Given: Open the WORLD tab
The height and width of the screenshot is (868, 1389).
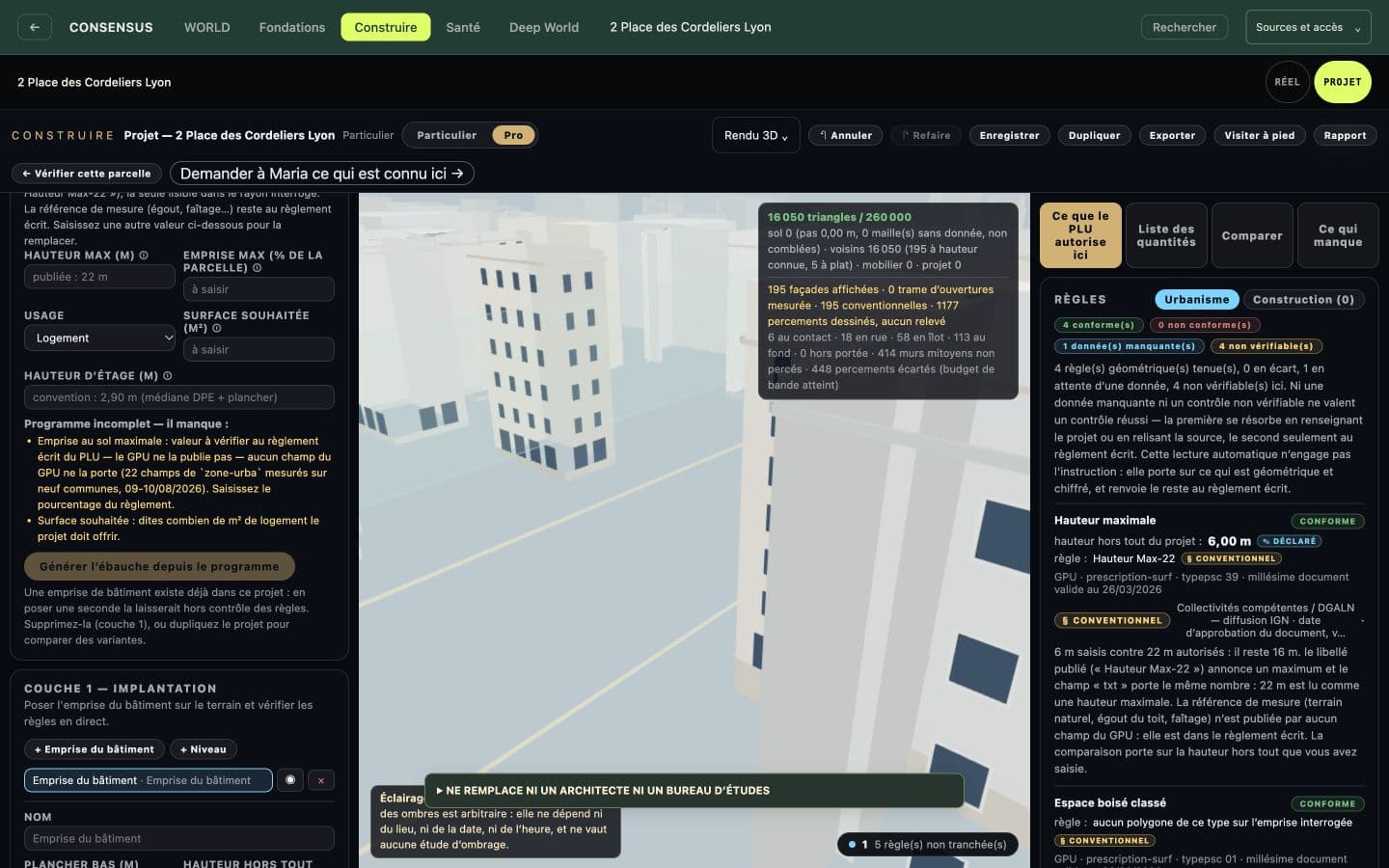Looking at the screenshot, I should (207, 27).
